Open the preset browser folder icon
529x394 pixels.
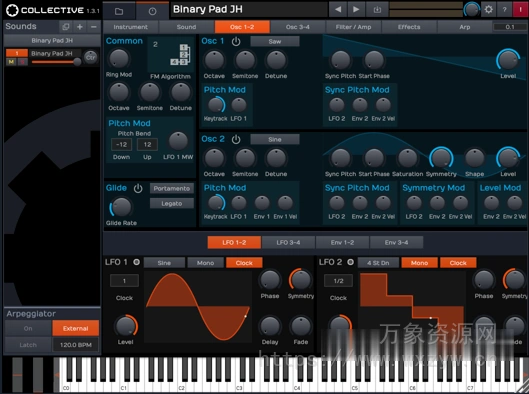119,11
